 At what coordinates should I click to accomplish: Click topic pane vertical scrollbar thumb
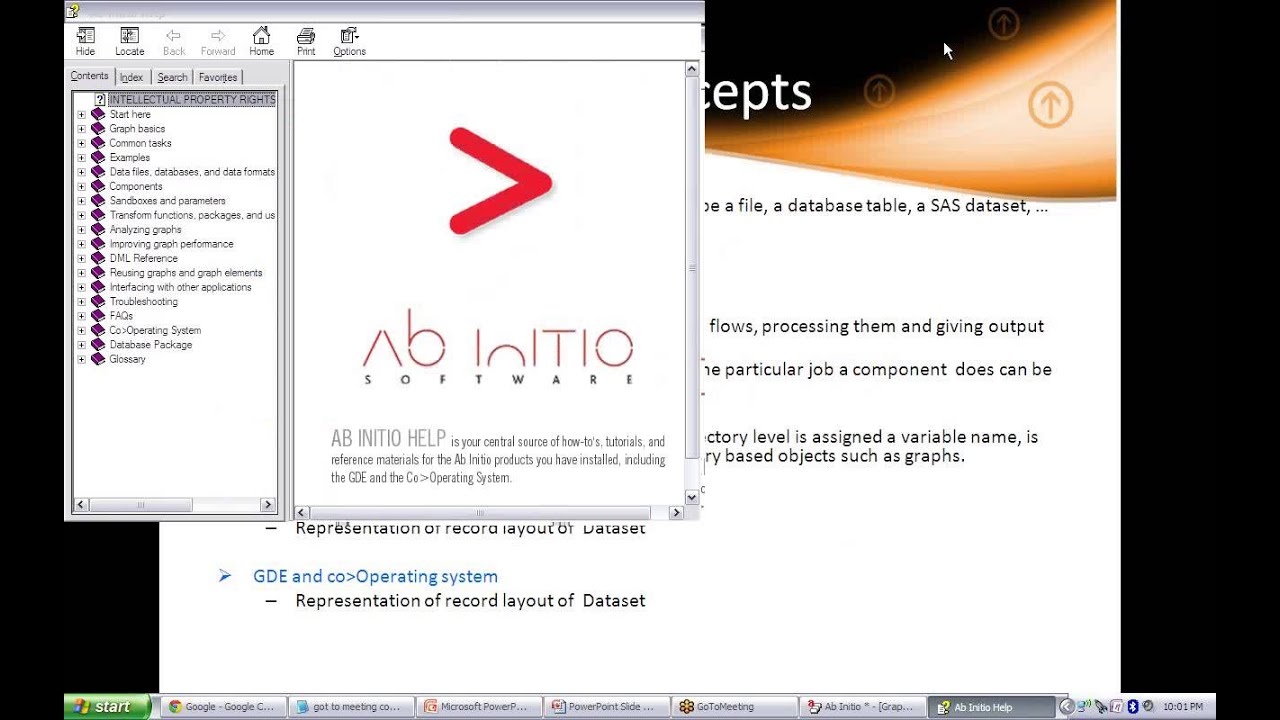(691, 267)
